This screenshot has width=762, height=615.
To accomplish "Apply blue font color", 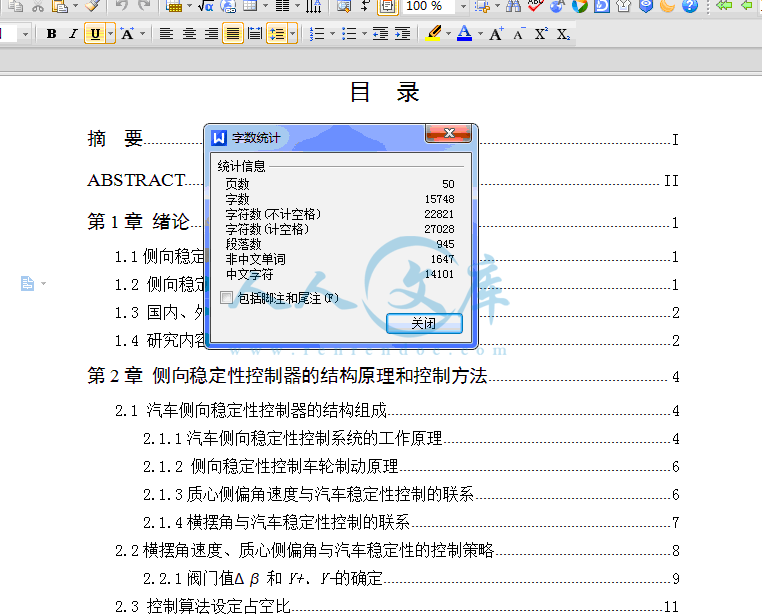I will click(x=465, y=34).
